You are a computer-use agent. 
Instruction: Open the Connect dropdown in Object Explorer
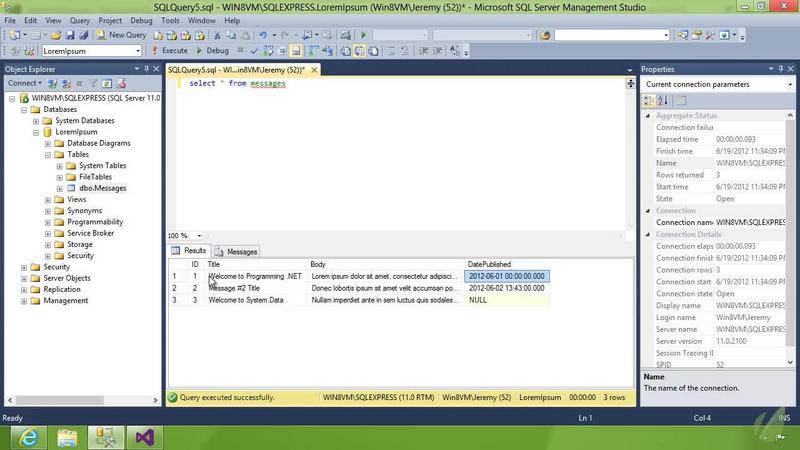(x=24, y=83)
